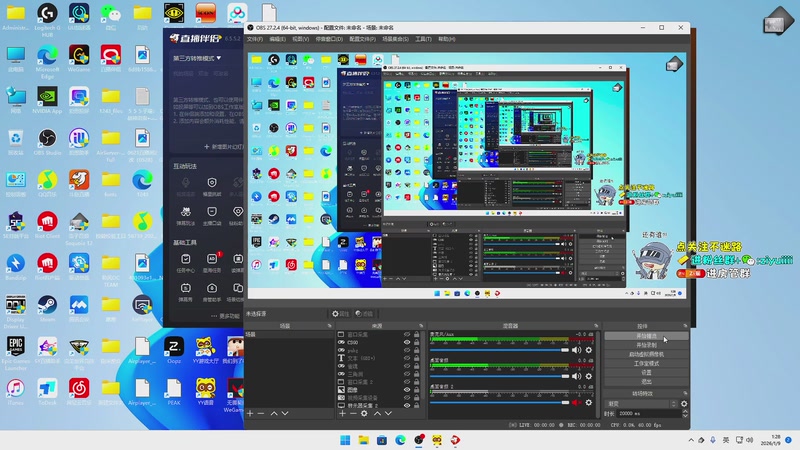The image size is (800, 450).
Task: Enable 工作室模式 studio mode button
Action: (646, 363)
